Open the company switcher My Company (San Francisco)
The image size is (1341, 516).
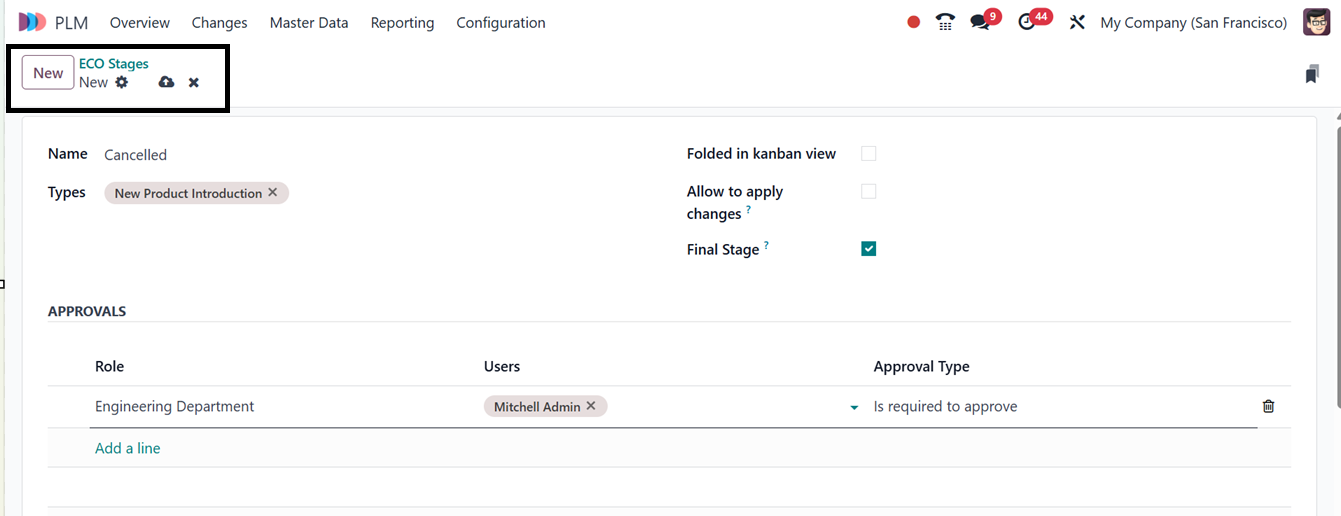click(1193, 22)
